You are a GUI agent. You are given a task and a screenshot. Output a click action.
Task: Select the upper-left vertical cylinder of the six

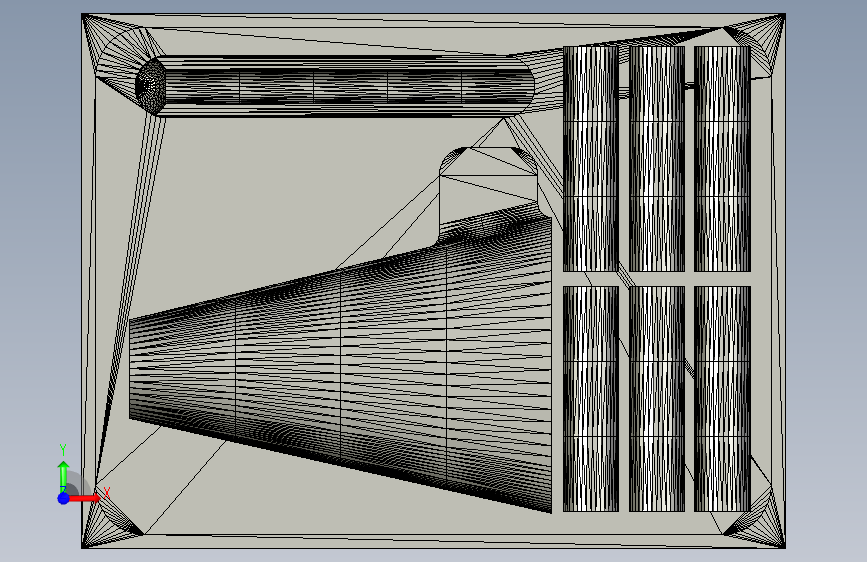[591, 159]
